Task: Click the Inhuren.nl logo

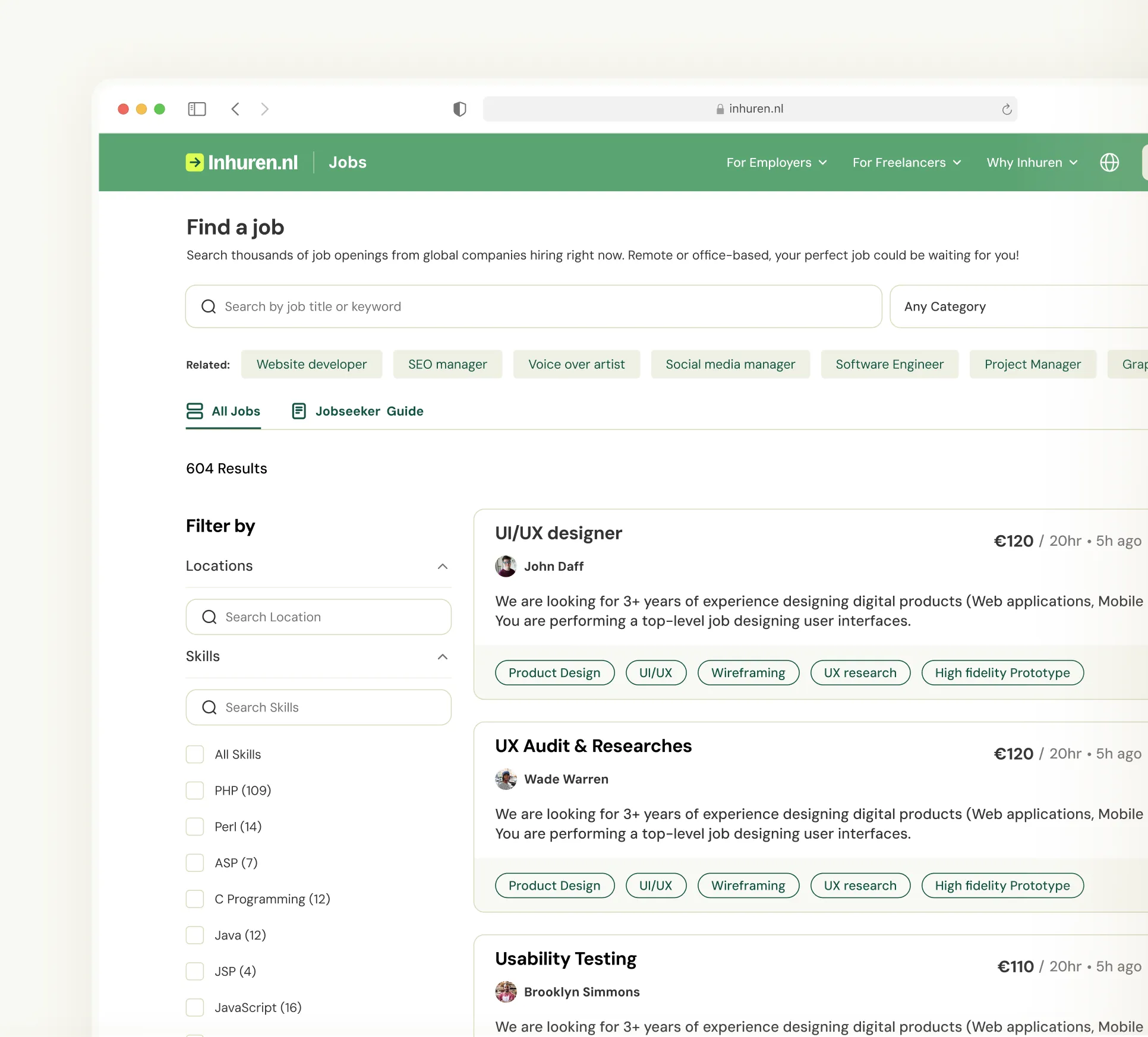Action: click(x=242, y=162)
